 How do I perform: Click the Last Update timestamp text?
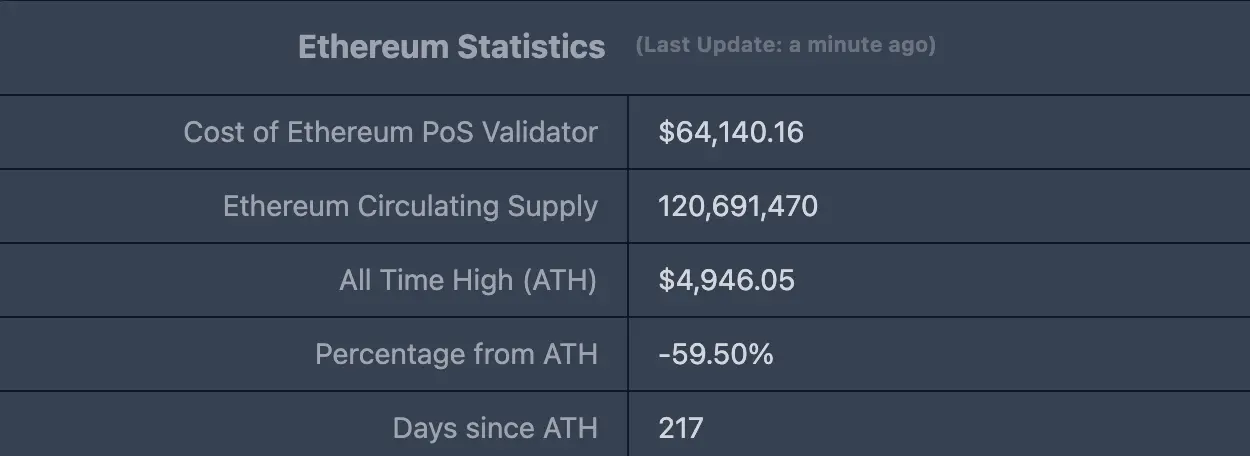click(x=785, y=46)
